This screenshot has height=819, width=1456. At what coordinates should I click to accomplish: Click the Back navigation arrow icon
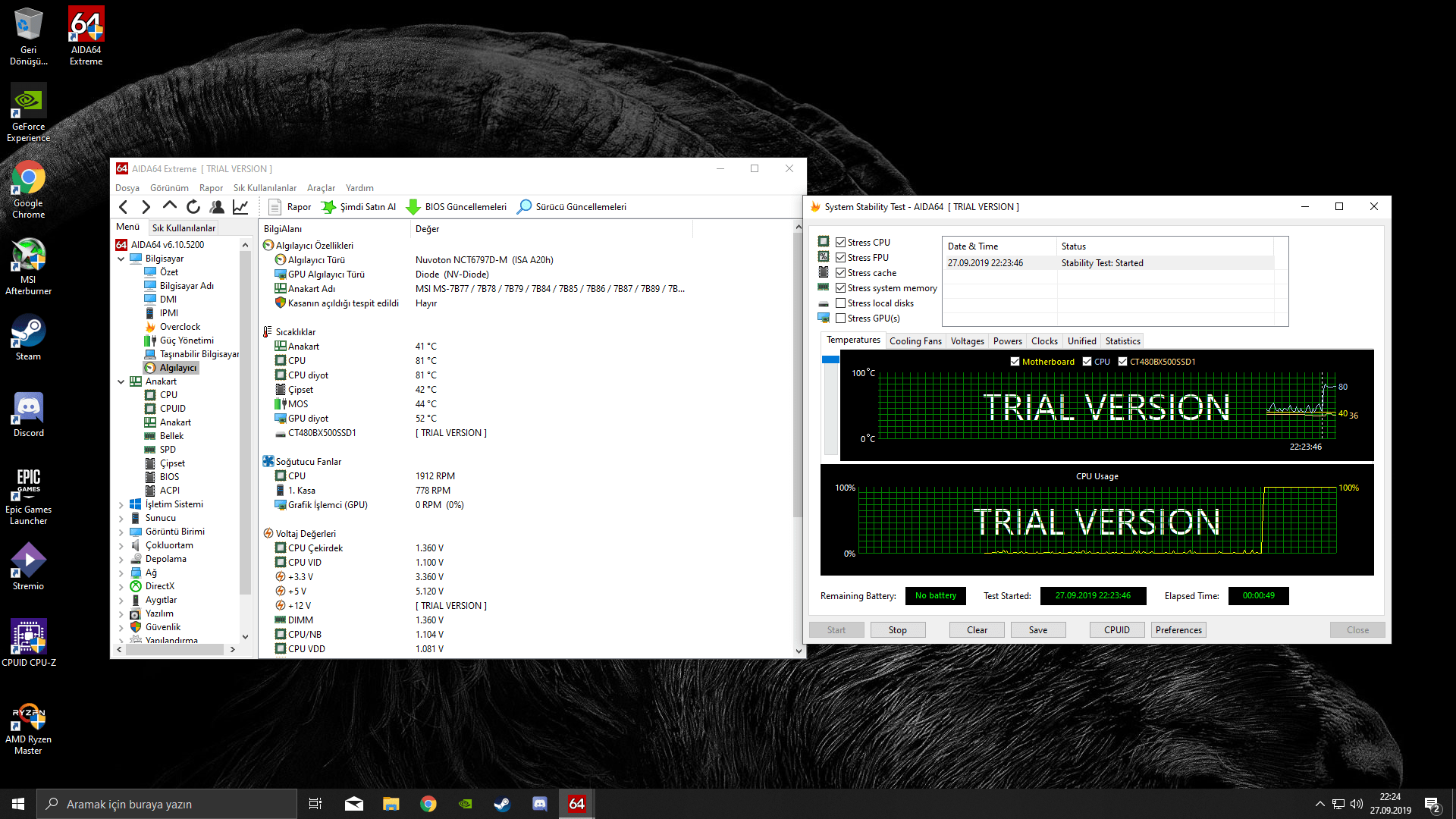(124, 206)
